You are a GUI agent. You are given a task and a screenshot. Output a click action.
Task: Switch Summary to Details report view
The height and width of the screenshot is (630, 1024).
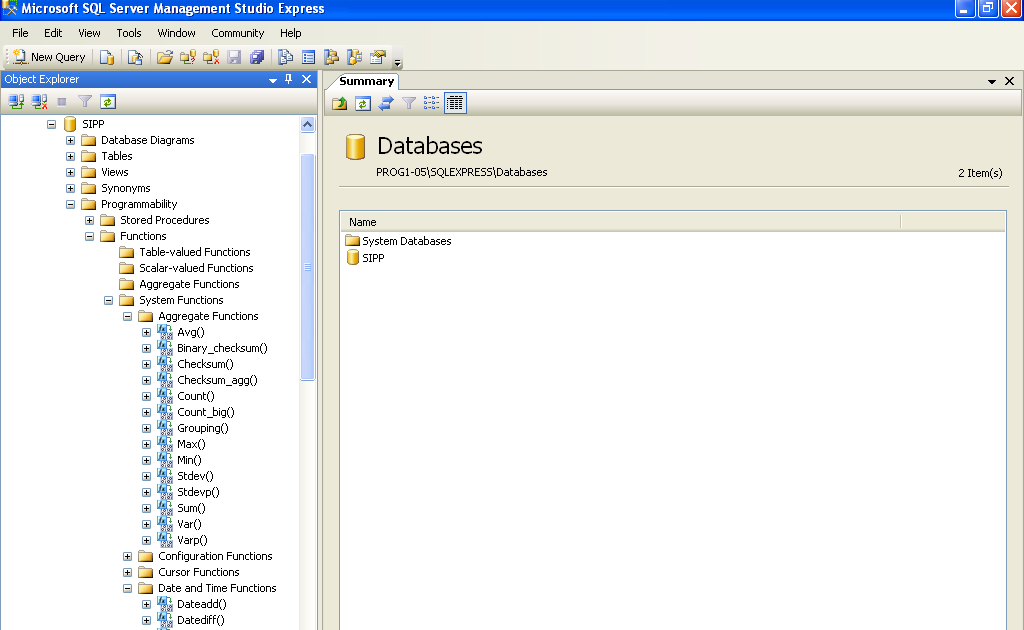click(x=455, y=103)
